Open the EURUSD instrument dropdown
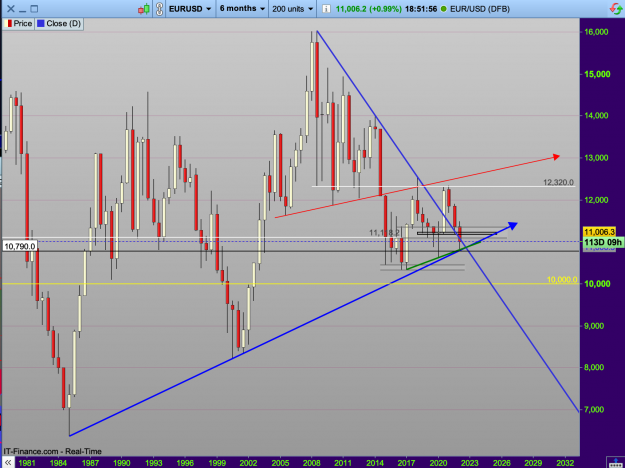The height and width of the screenshot is (468, 625). pyautogui.click(x=189, y=9)
